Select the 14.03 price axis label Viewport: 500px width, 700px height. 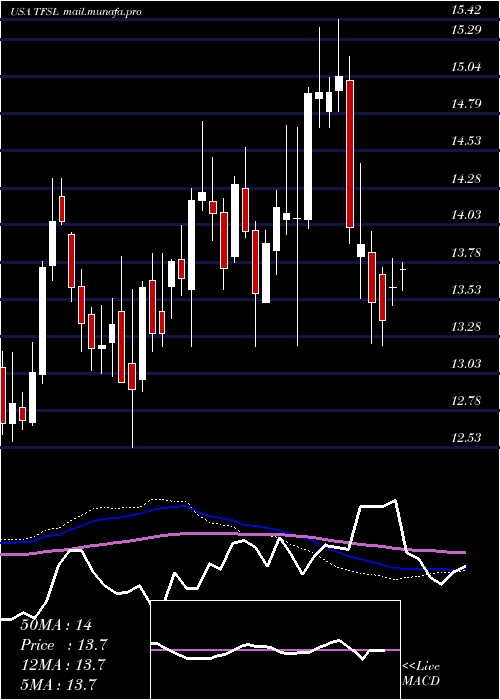click(466, 215)
